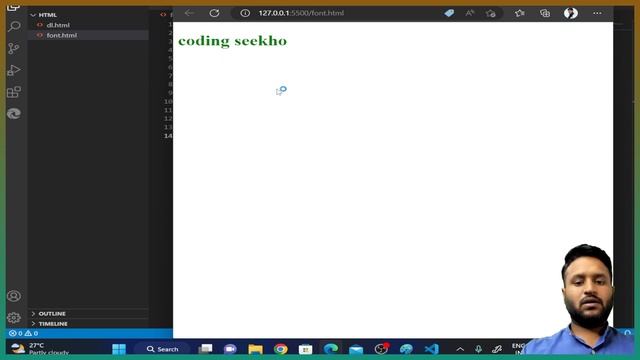The height and width of the screenshot is (360, 640).
Task: Launch Google Chrome from the taskbar
Action: [281, 349]
